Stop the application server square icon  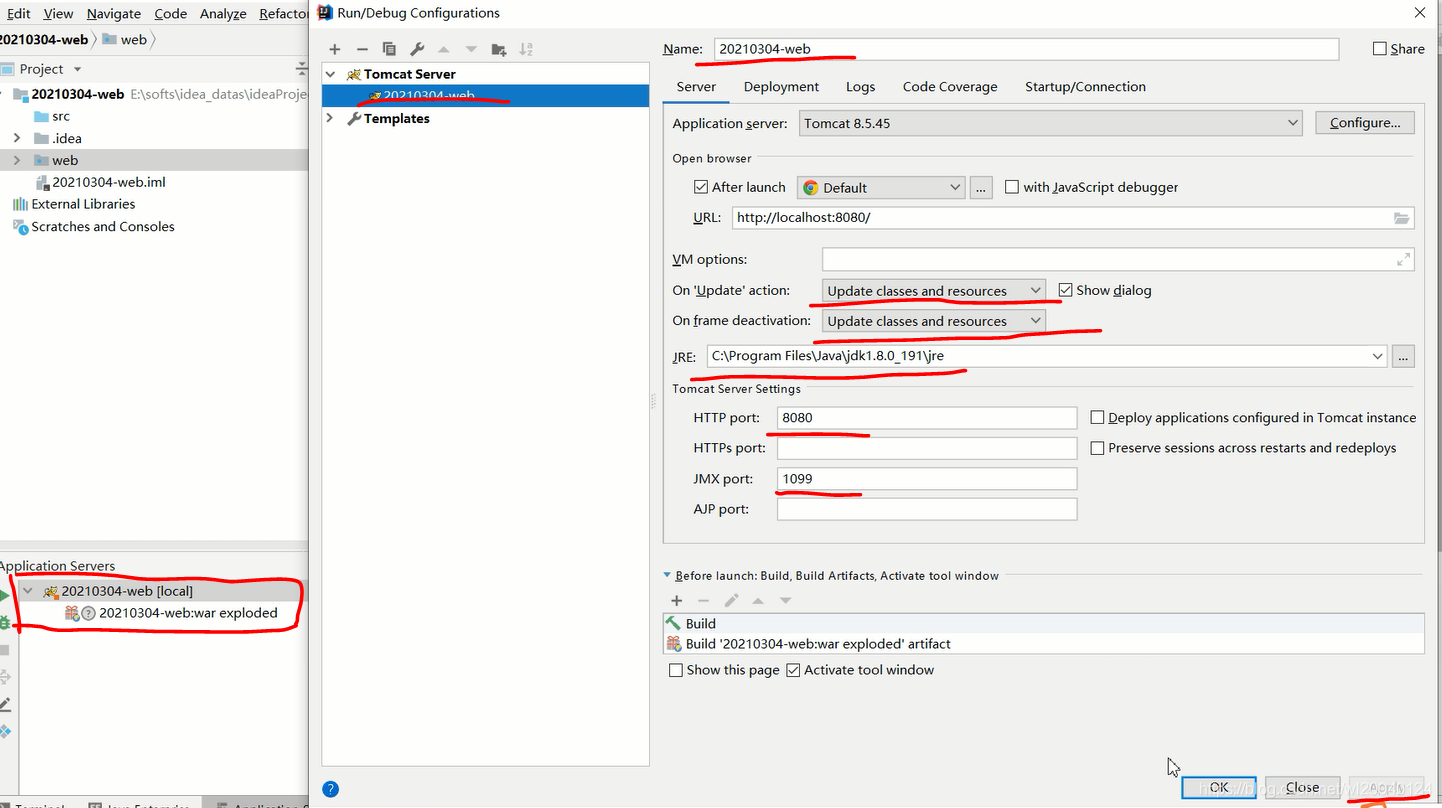point(4,650)
